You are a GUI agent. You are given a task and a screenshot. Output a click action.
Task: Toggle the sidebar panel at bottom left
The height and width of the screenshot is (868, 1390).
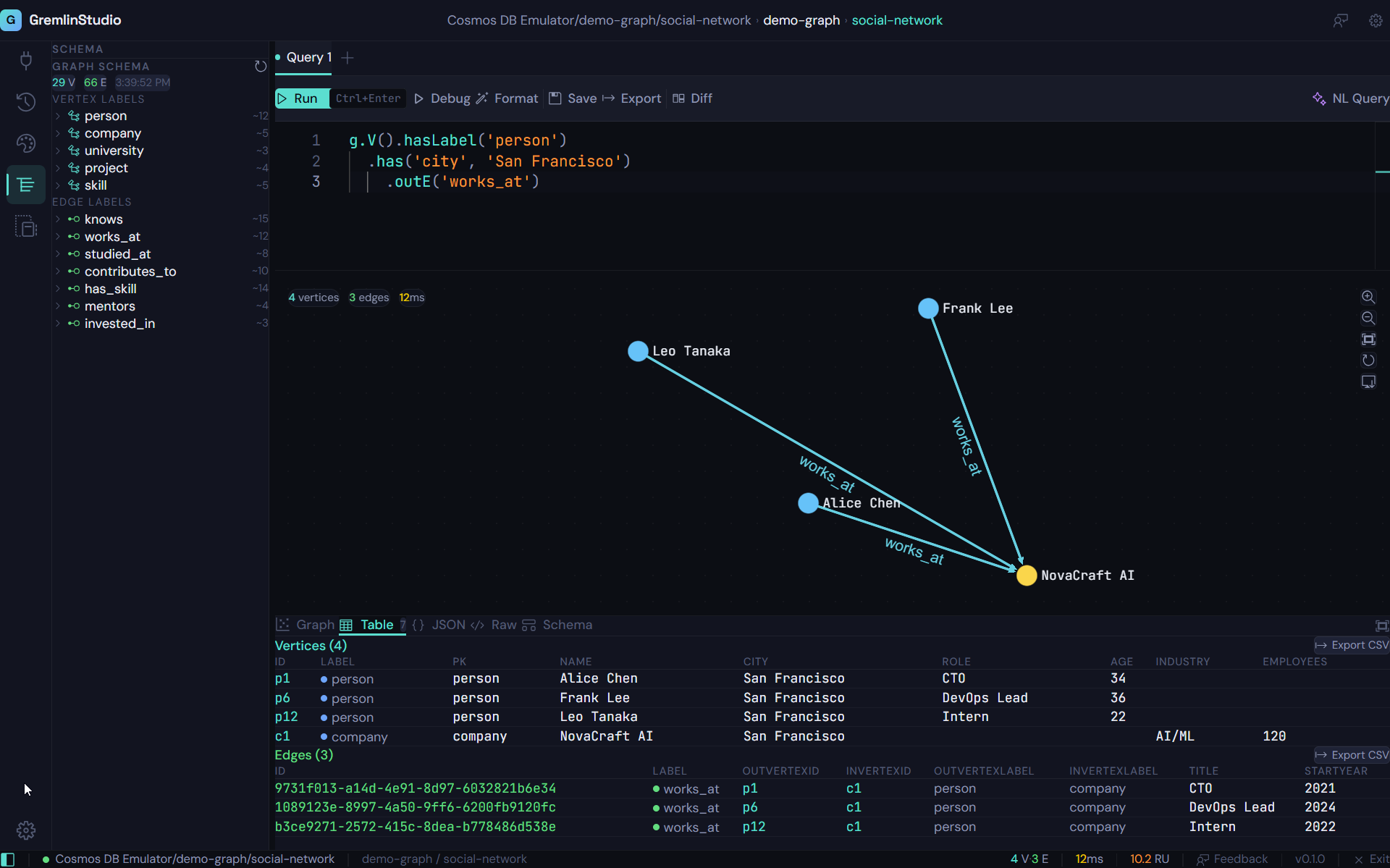coord(8,859)
